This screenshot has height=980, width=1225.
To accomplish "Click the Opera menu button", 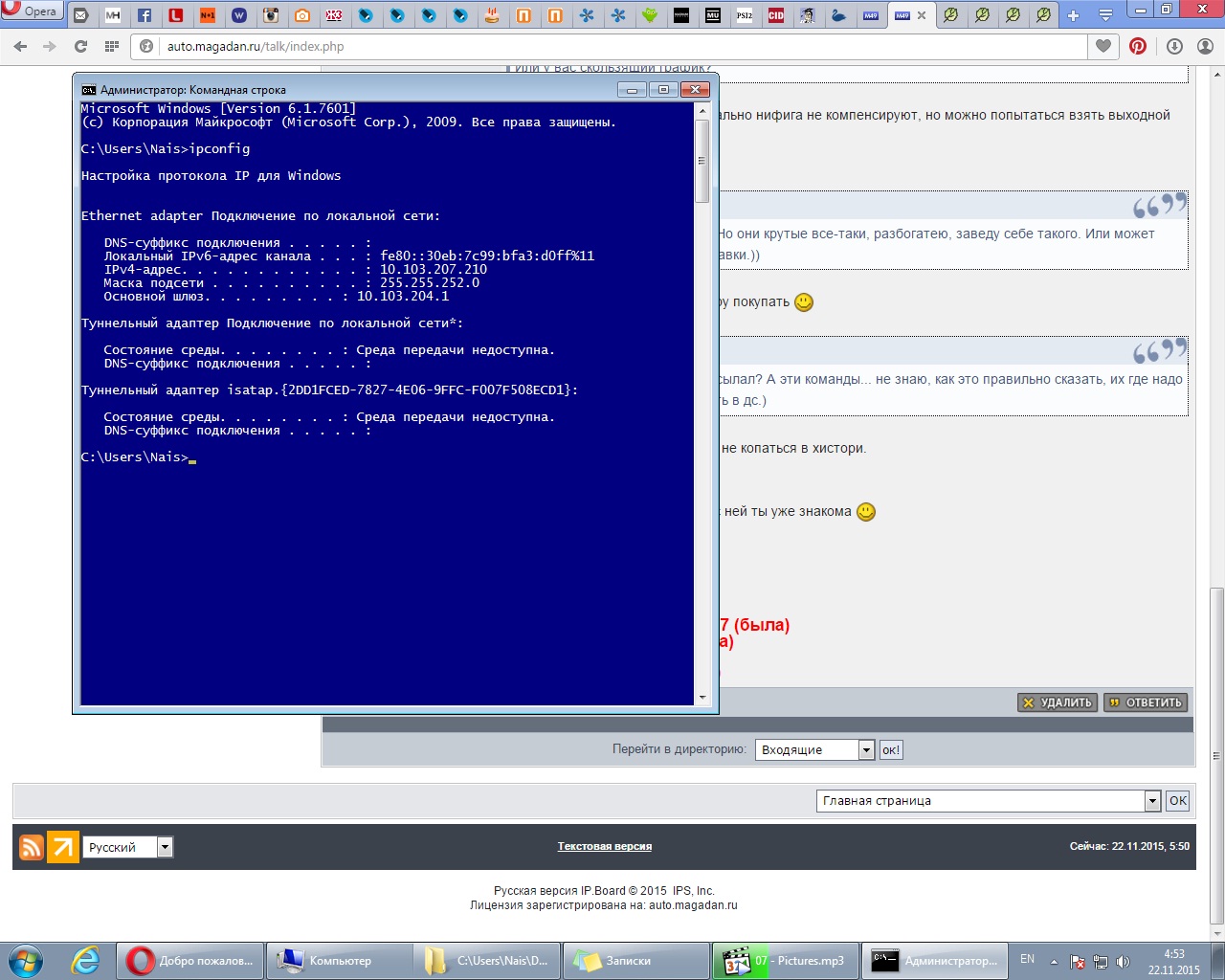I will [32, 11].
